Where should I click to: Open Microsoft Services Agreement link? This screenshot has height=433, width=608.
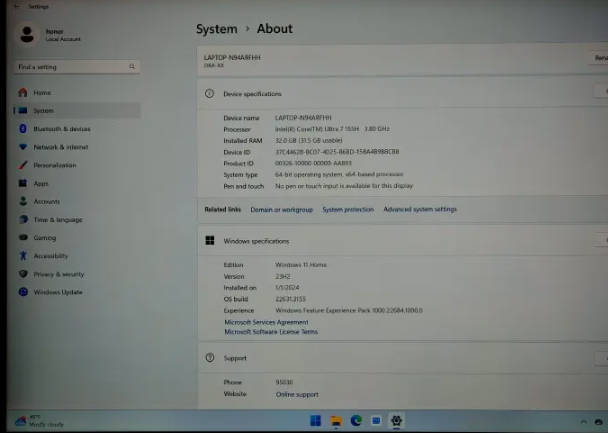click(x=266, y=322)
